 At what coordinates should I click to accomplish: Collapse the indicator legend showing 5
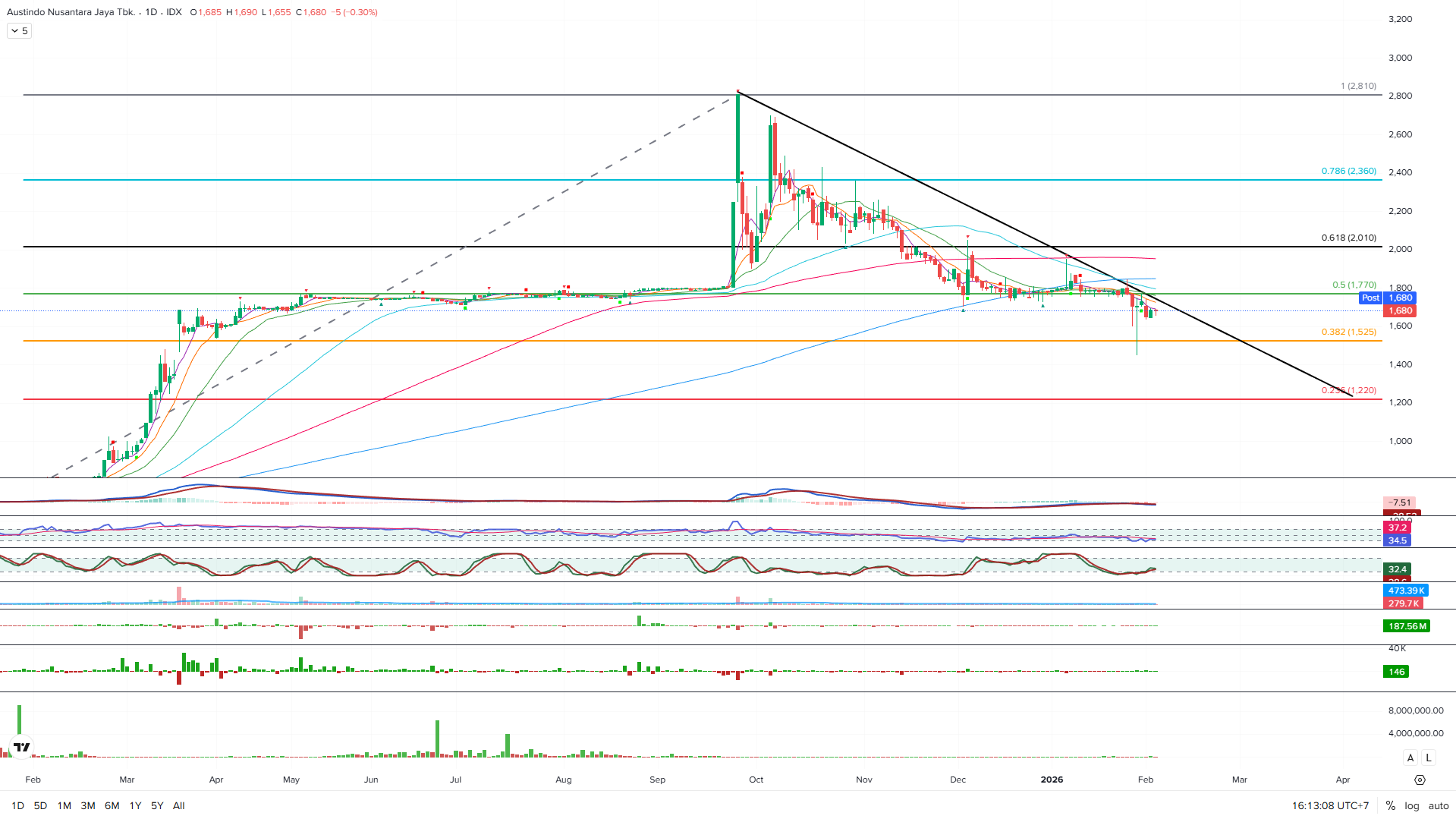(19, 31)
